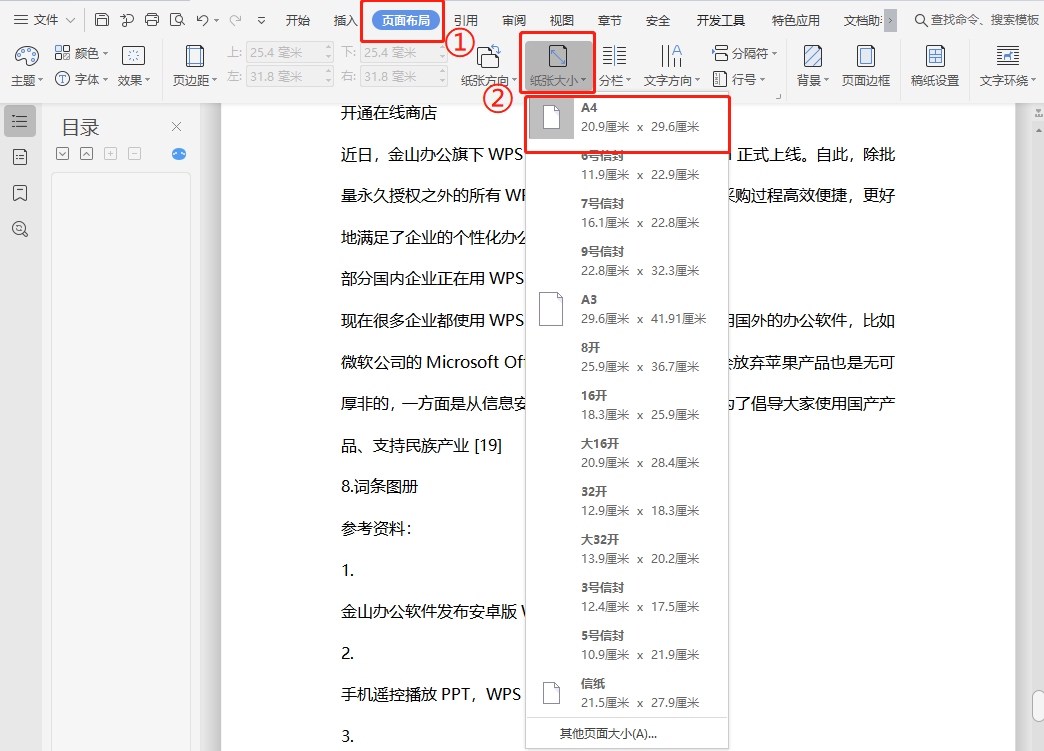Image resolution: width=1044 pixels, height=751 pixels.
Task: Expand quick access toolbar dropdown
Action: (x=262, y=21)
